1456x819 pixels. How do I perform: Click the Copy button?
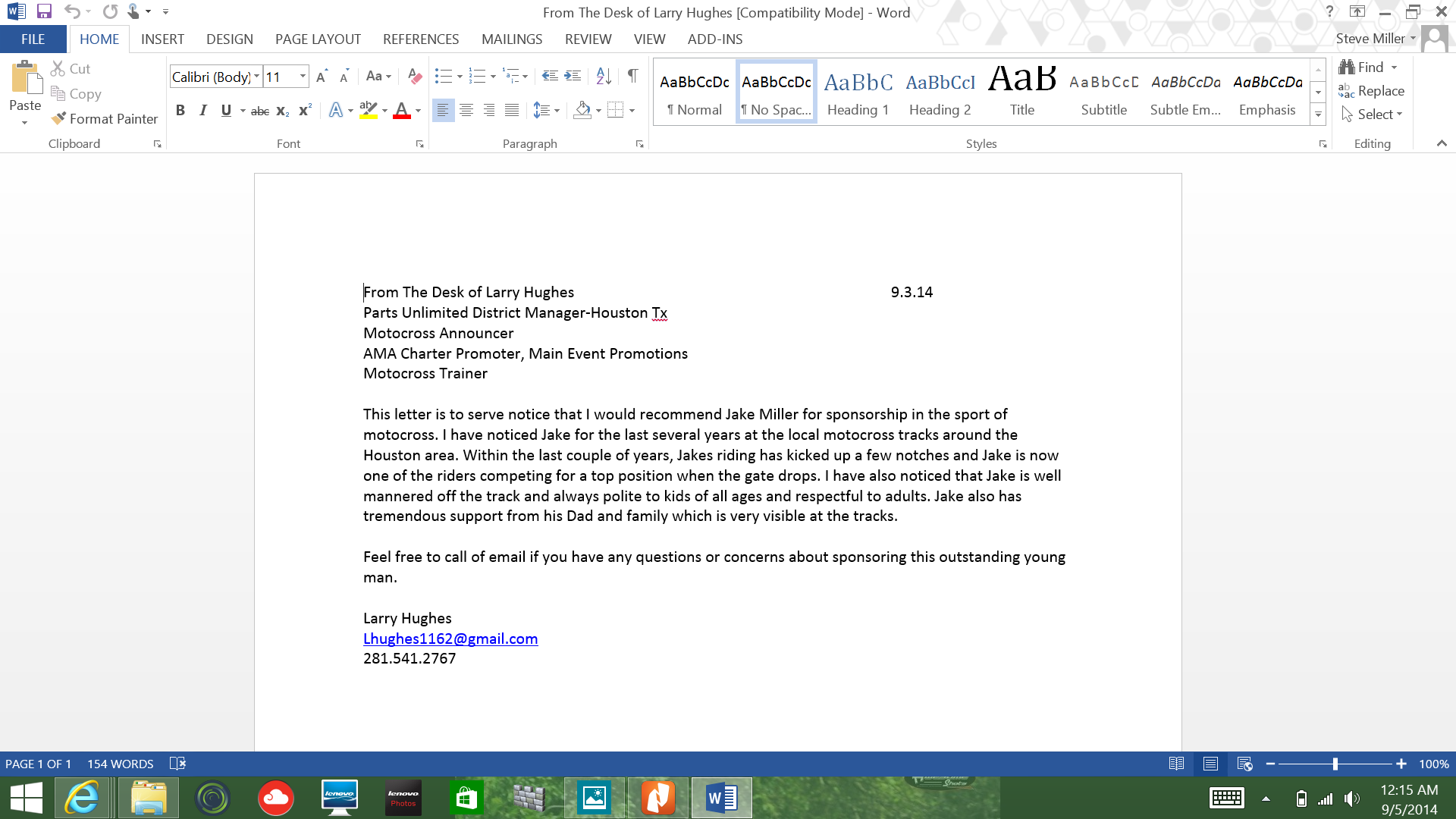(76, 94)
